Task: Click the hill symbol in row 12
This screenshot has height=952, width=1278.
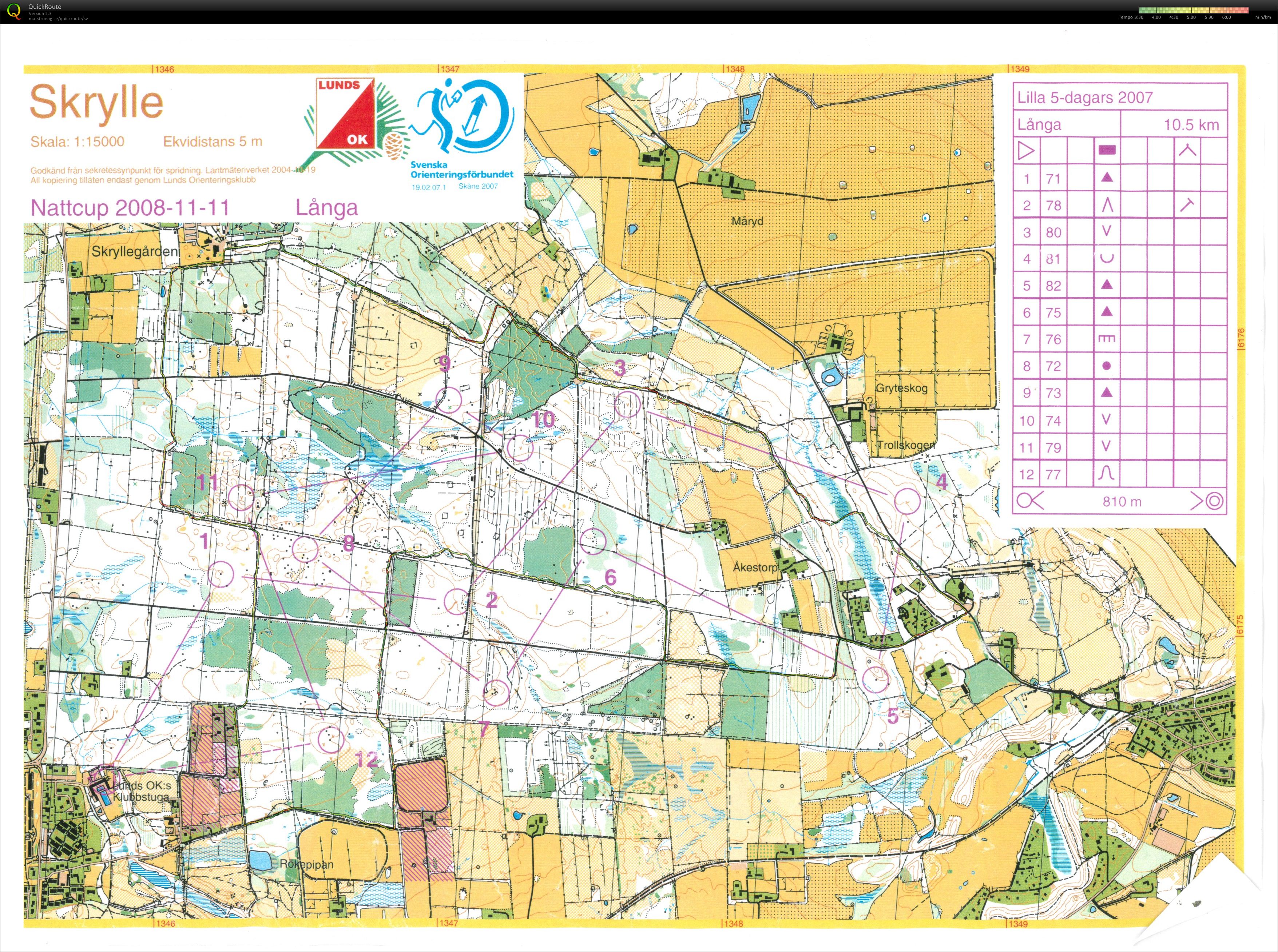Action: click(x=1106, y=473)
